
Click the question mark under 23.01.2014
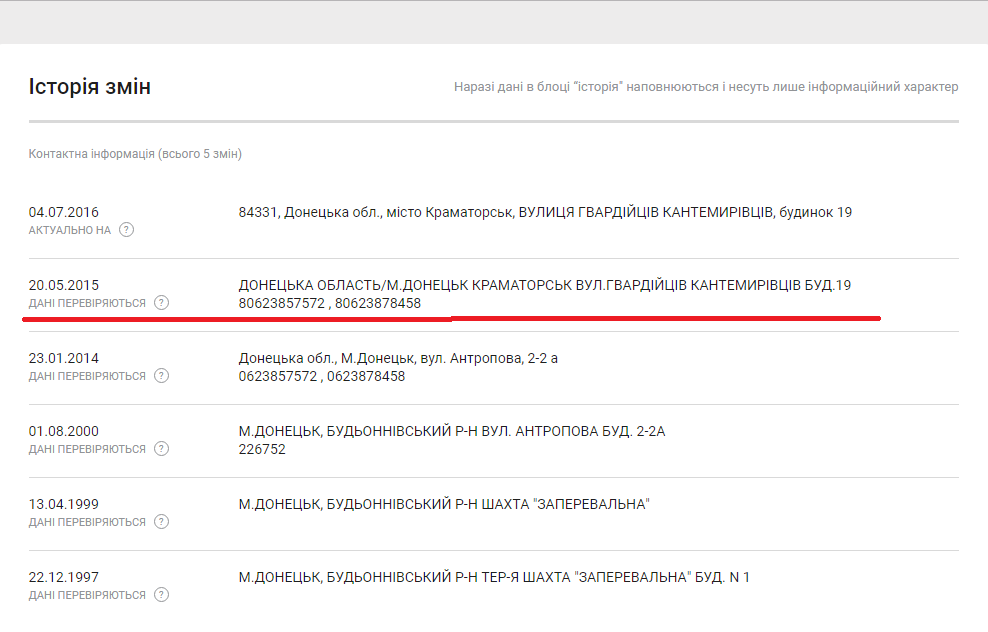point(161,376)
